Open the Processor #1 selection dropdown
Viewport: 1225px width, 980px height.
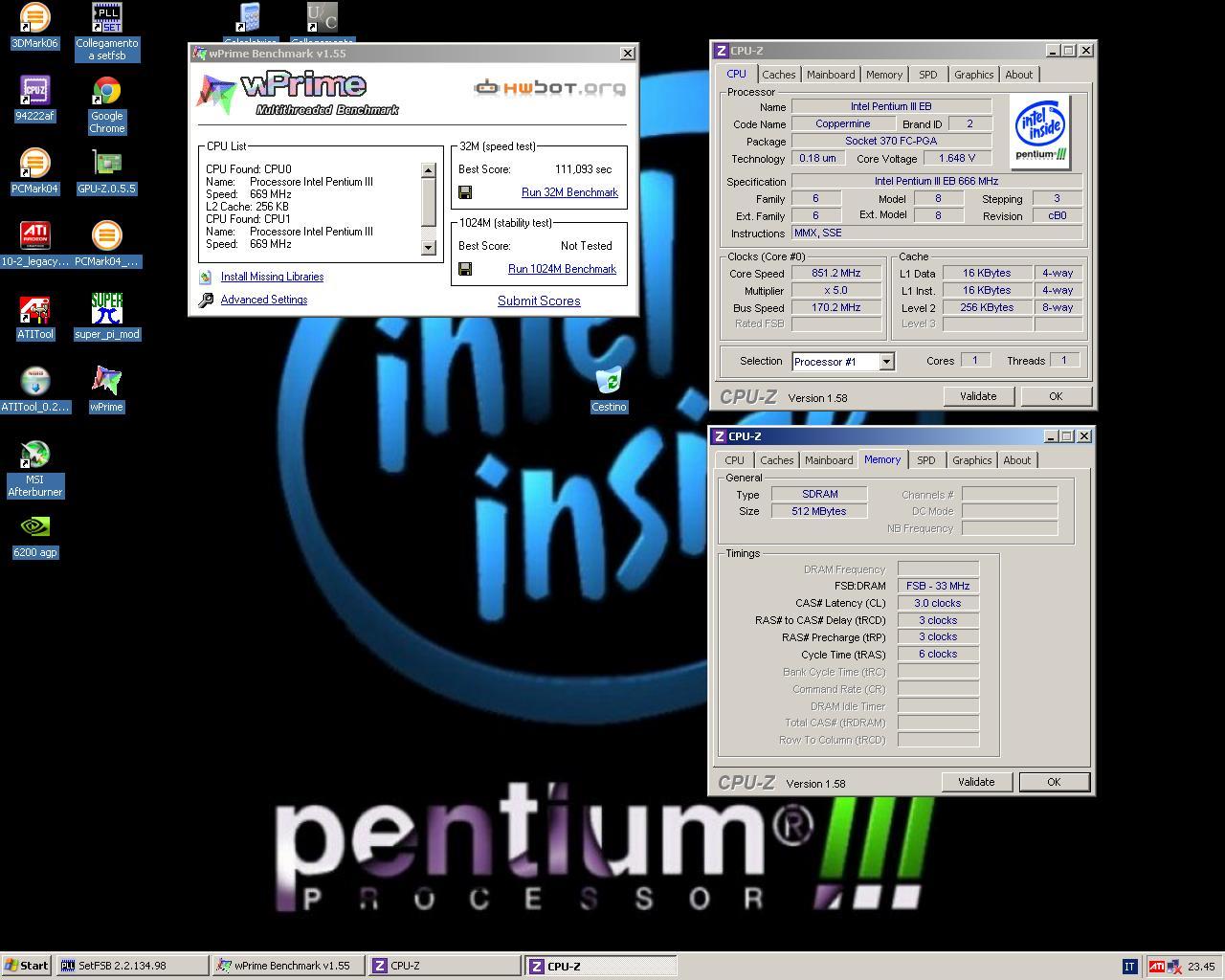point(886,361)
